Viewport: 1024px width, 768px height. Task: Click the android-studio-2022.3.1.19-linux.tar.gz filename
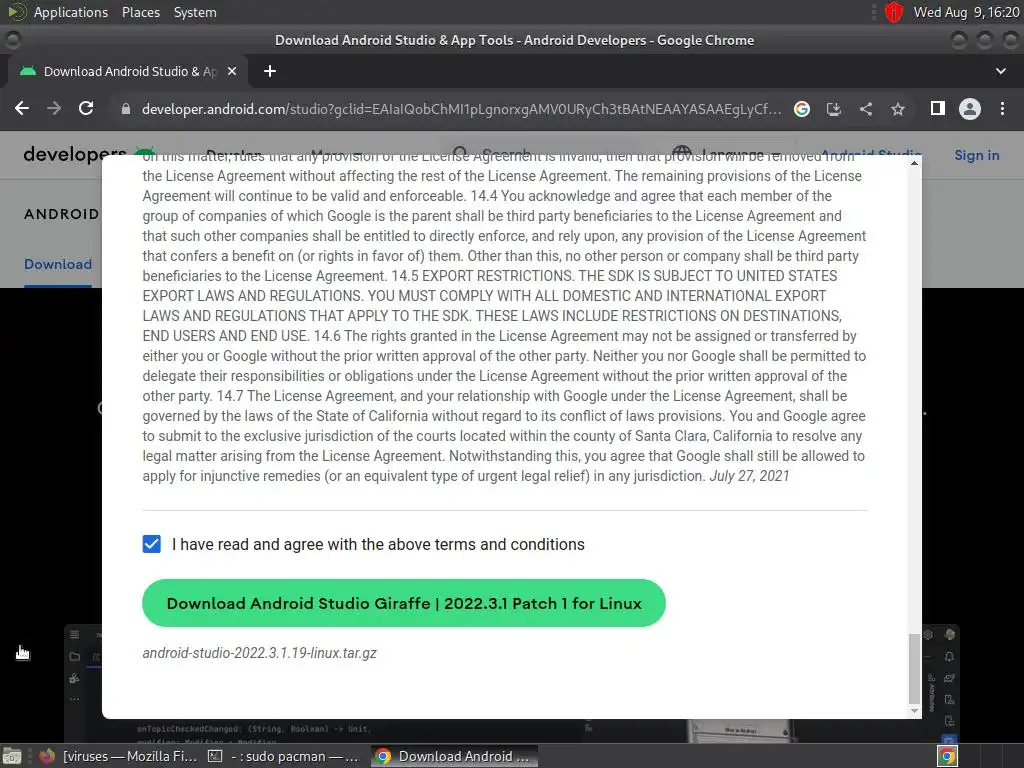click(259, 653)
